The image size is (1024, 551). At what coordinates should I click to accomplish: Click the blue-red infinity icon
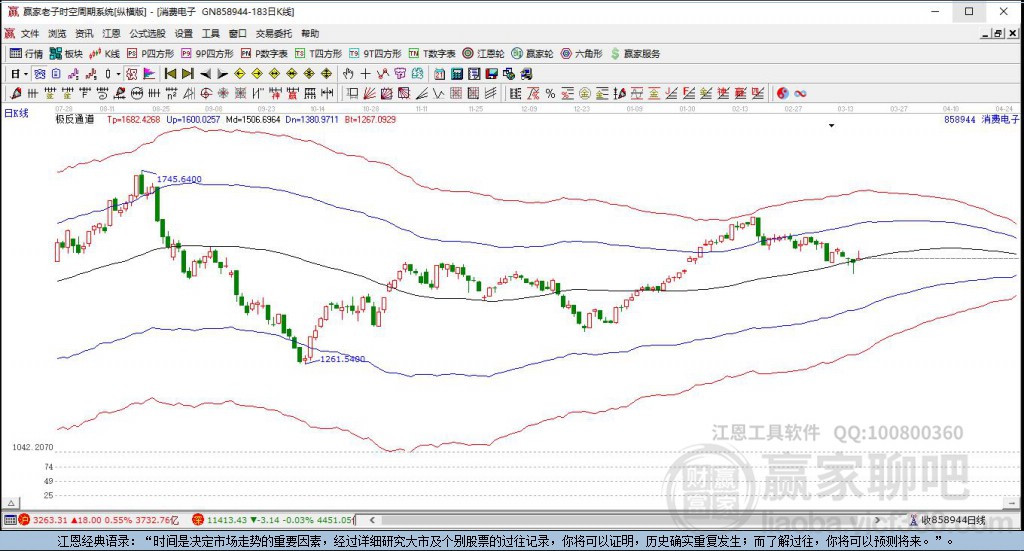[x=800, y=93]
